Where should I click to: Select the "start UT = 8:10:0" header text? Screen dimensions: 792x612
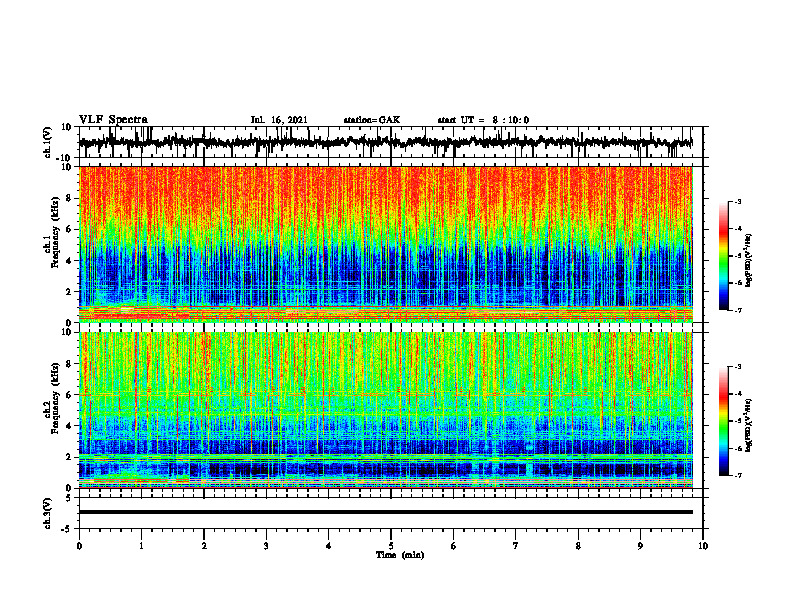point(483,120)
